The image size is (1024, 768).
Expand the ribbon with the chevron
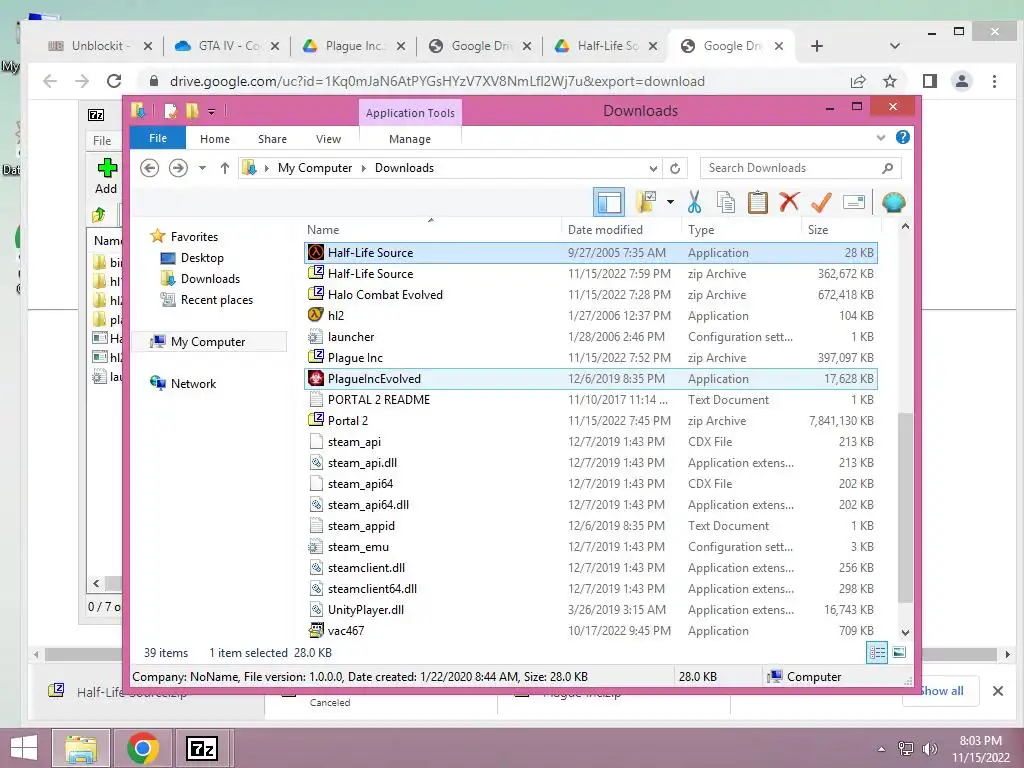[x=881, y=138]
